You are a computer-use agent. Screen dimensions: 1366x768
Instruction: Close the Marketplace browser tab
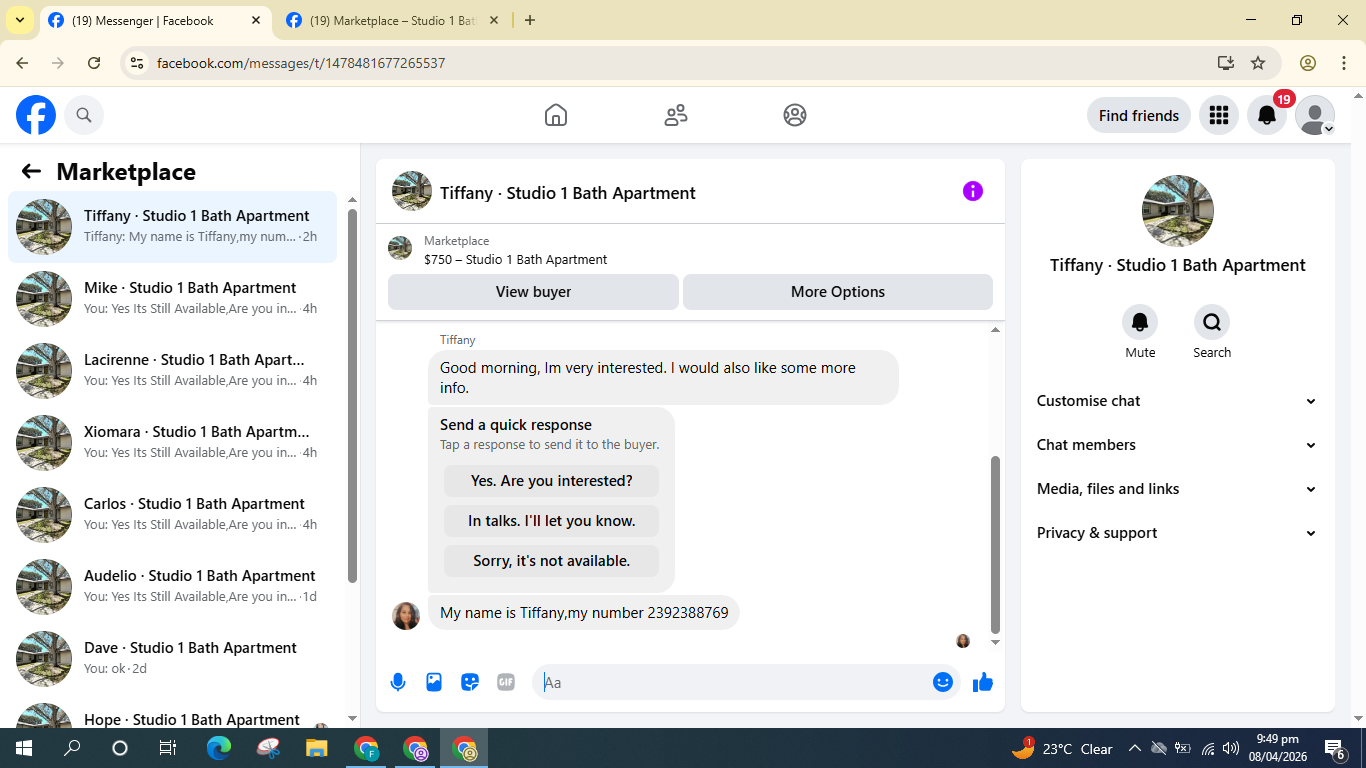point(494,20)
